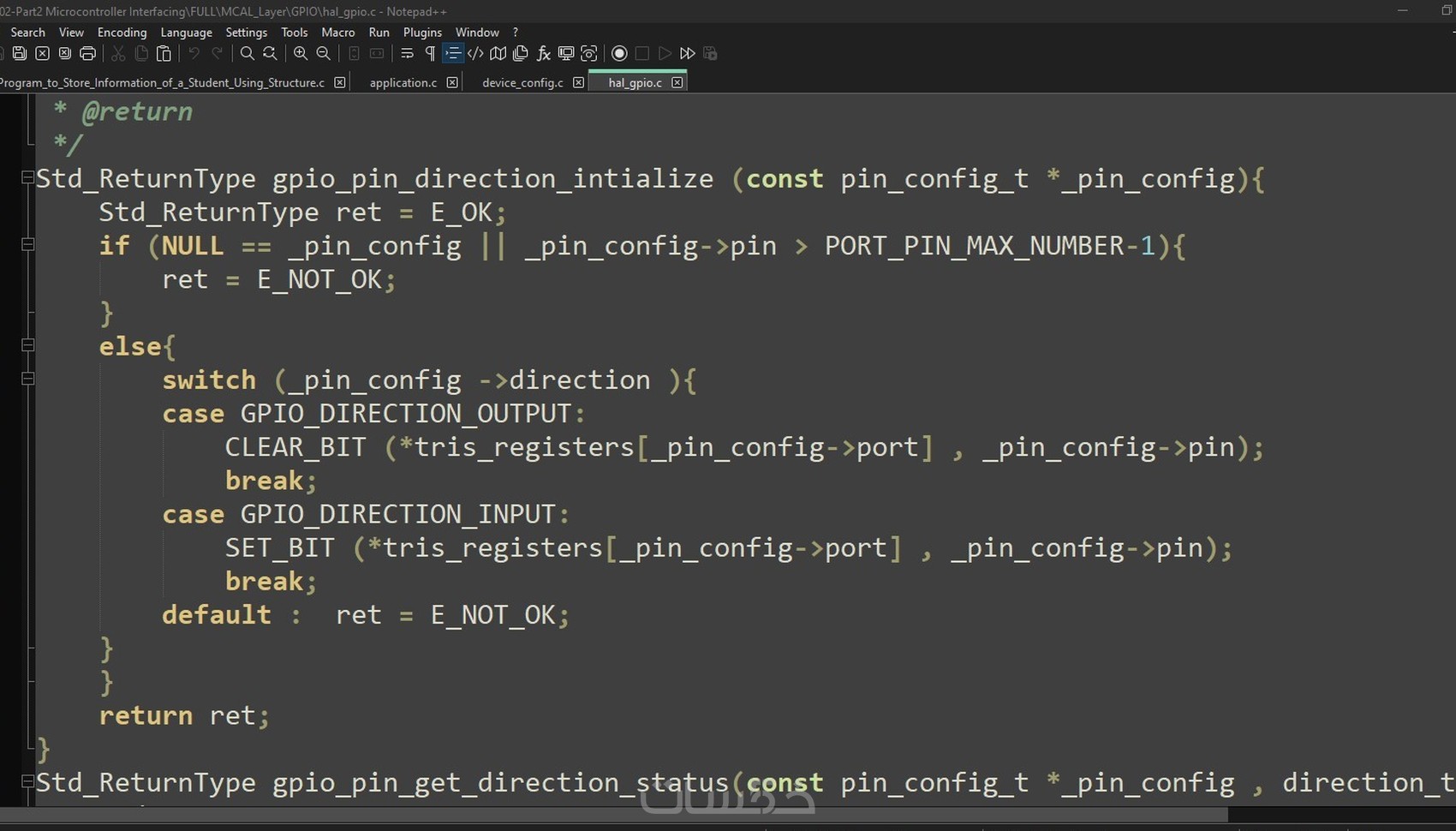1456x831 pixels.
Task: Open the Document Map via toolbar icon
Action: click(x=498, y=53)
